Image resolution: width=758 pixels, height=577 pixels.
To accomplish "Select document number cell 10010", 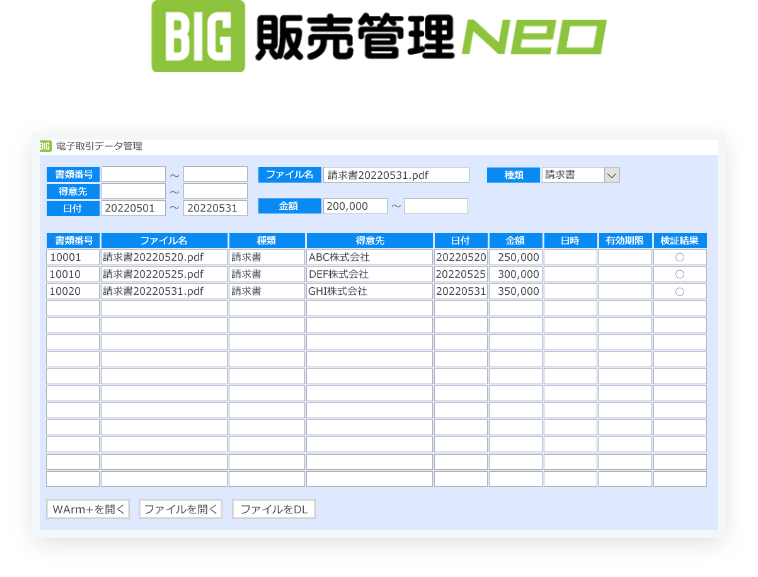I will tap(73, 274).
